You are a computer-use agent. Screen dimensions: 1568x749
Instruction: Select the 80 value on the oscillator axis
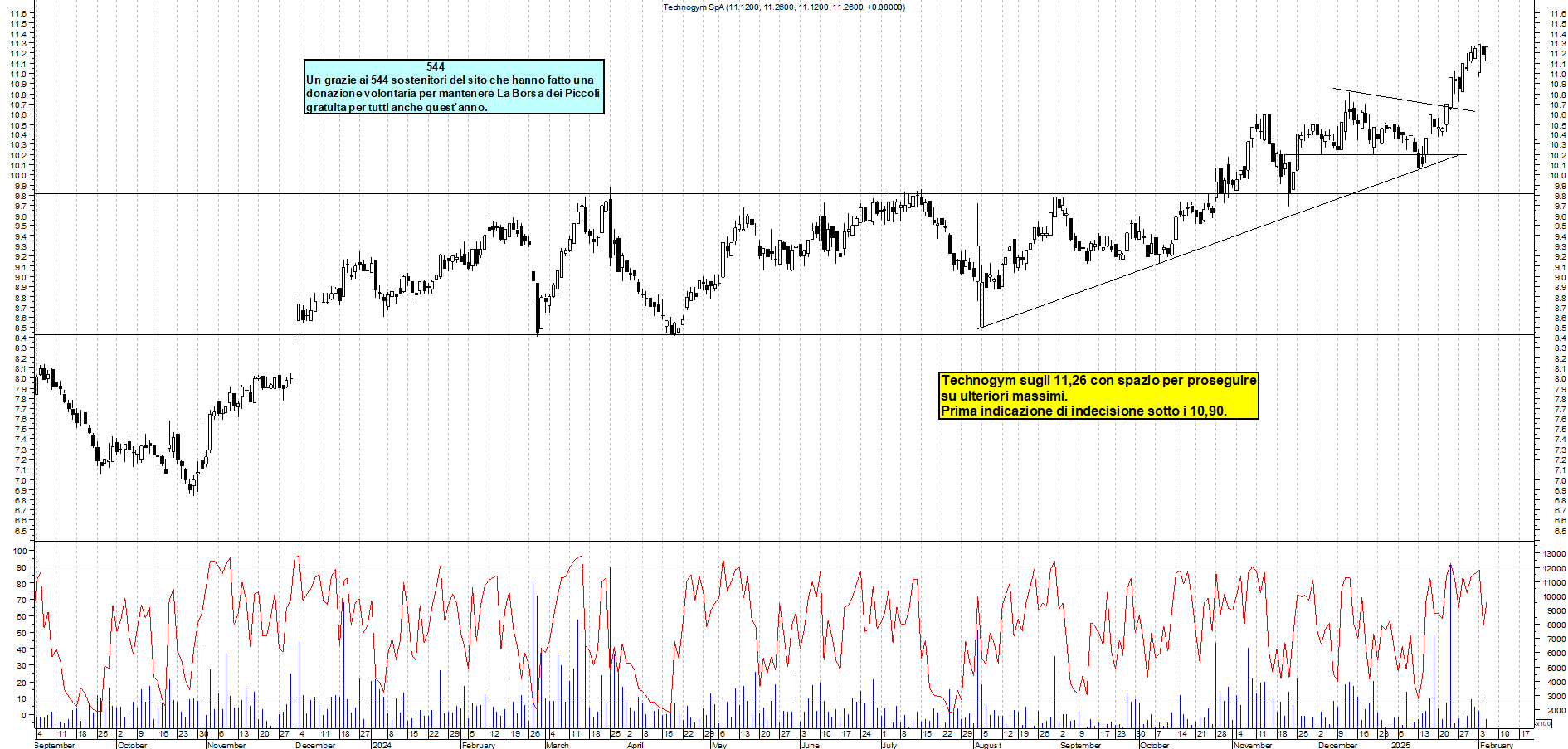pyautogui.click(x=22, y=584)
